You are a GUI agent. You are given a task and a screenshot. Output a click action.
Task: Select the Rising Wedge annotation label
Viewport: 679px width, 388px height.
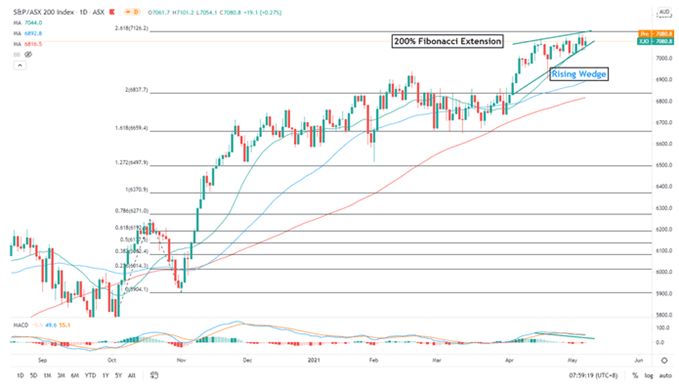tap(579, 74)
